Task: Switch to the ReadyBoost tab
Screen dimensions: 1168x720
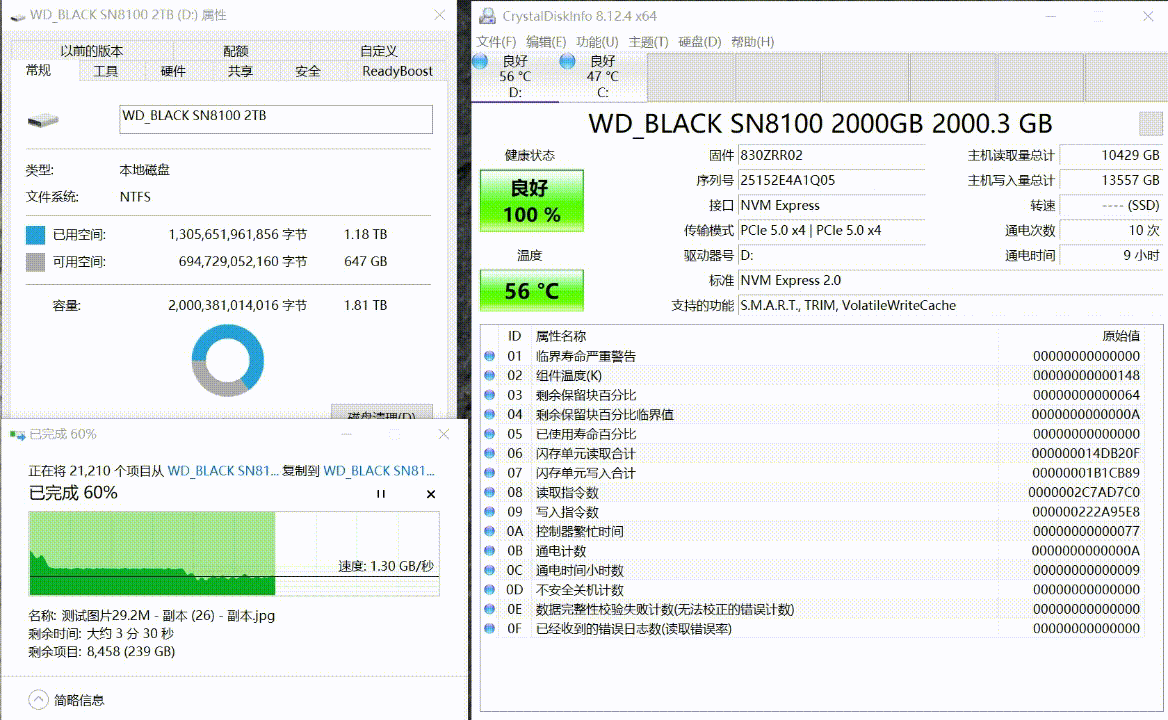Action: pyautogui.click(x=397, y=71)
